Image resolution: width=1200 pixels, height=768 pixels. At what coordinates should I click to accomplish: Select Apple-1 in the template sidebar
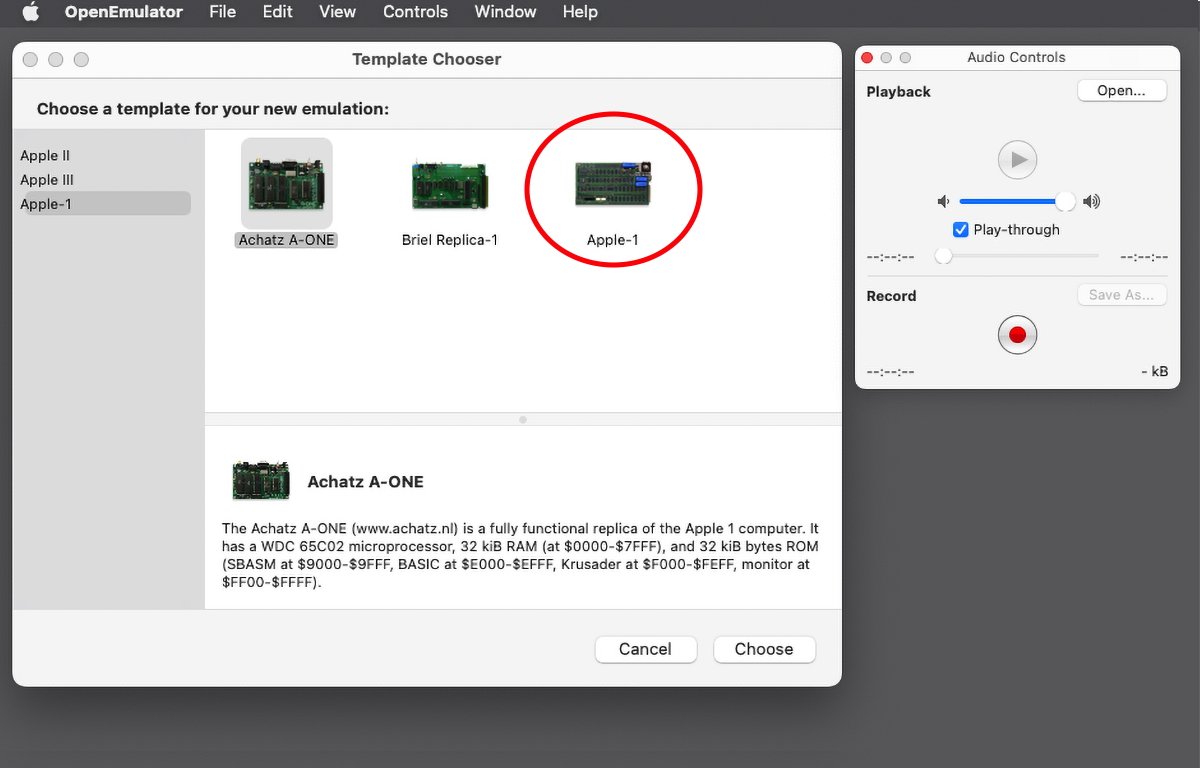(x=45, y=203)
